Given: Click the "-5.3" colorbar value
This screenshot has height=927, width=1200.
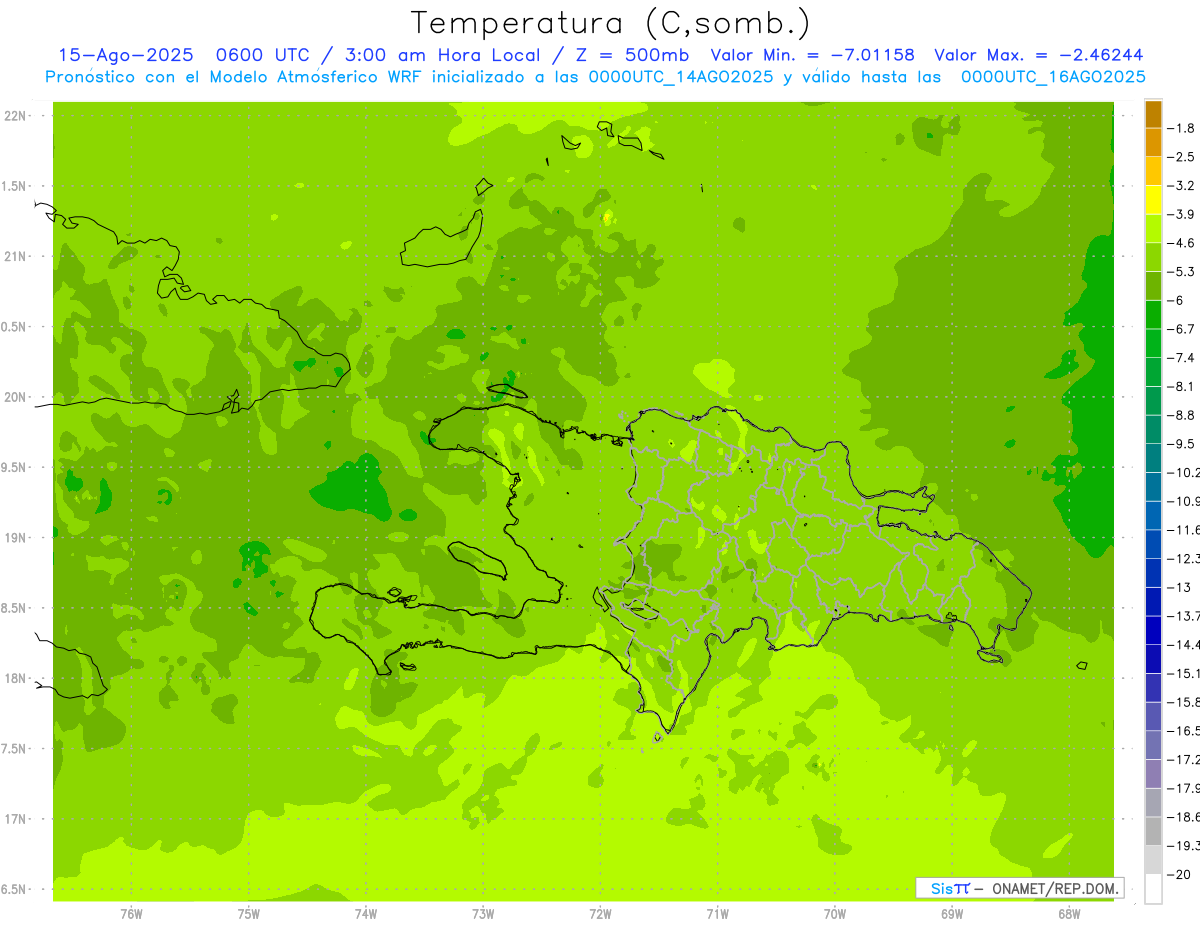Looking at the screenshot, I should click(x=1181, y=272).
